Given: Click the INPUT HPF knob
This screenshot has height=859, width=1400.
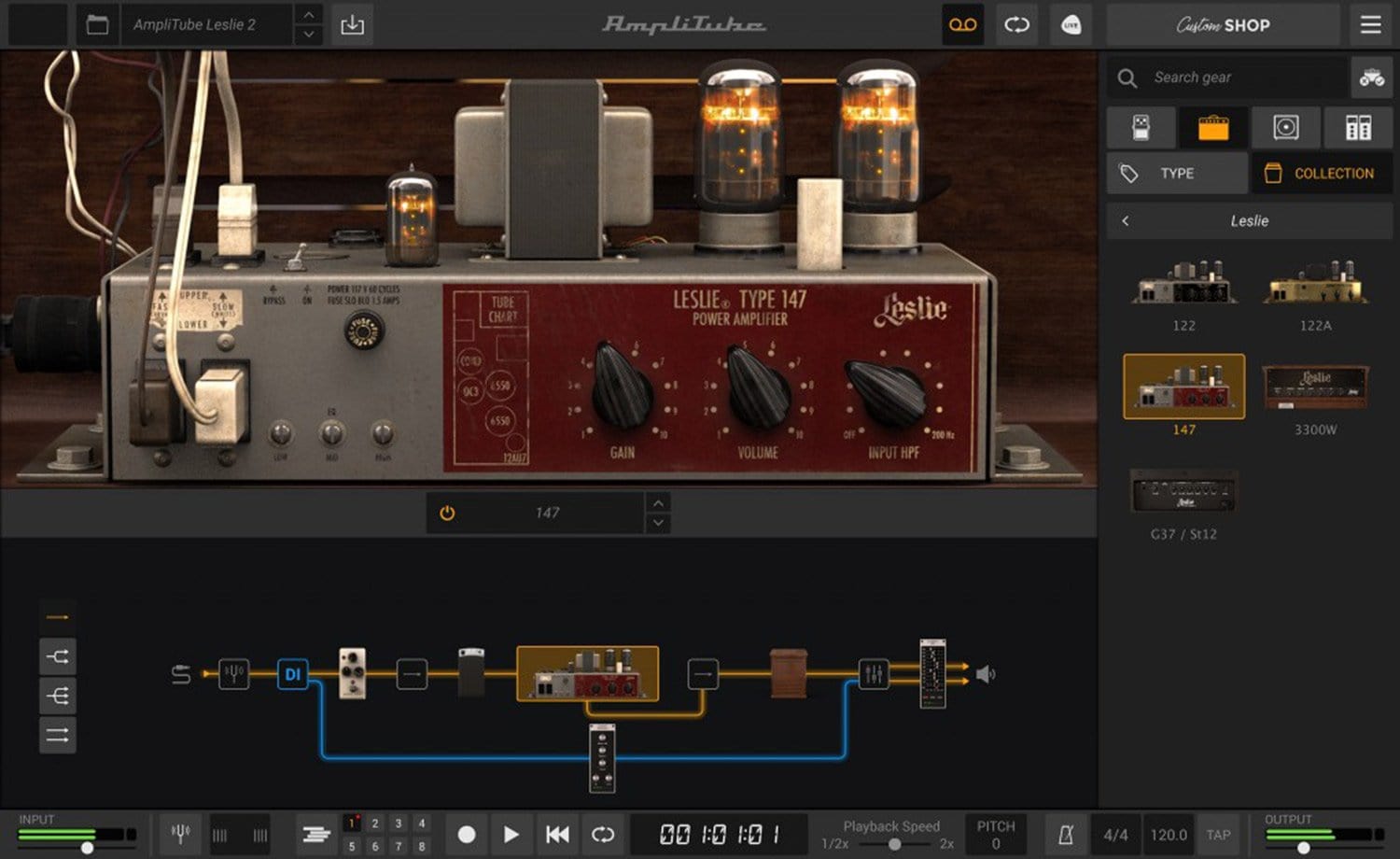Looking at the screenshot, I should pyautogui.click(x=887, y=392).
